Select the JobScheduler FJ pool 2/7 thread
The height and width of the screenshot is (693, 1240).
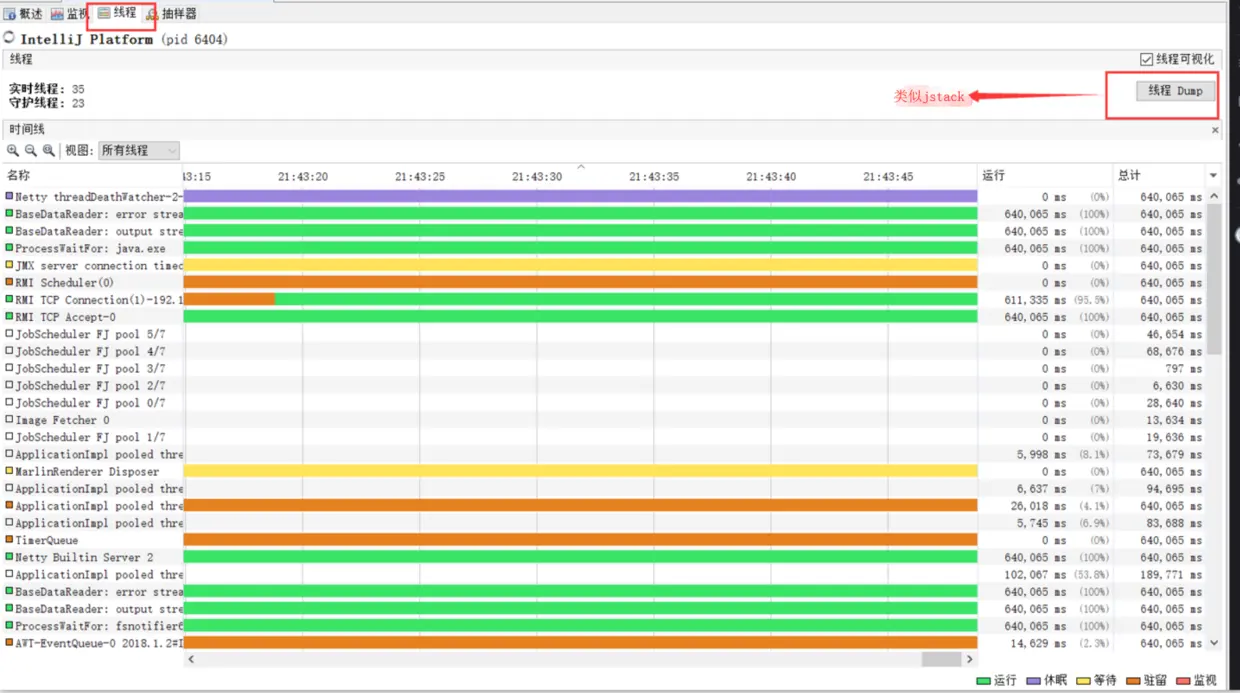(x=90, y=386)
